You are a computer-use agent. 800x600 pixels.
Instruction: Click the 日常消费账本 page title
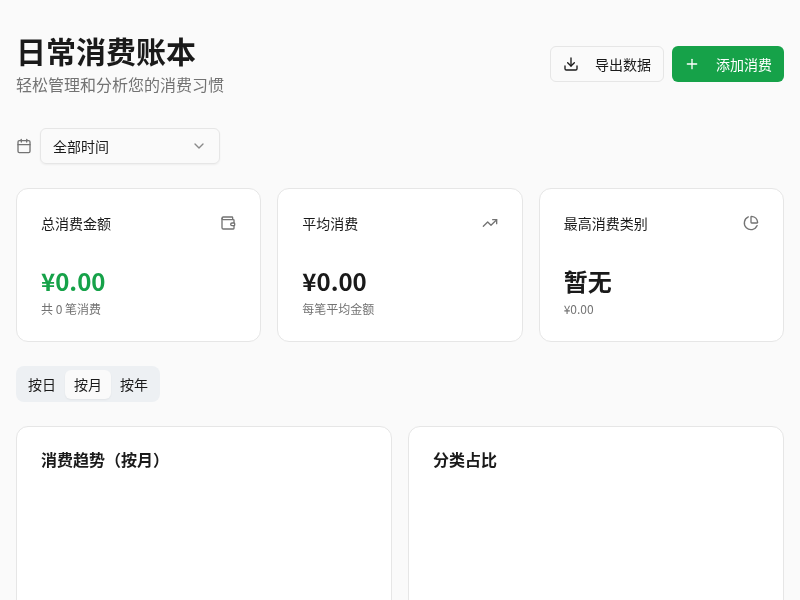pos(106,53)
